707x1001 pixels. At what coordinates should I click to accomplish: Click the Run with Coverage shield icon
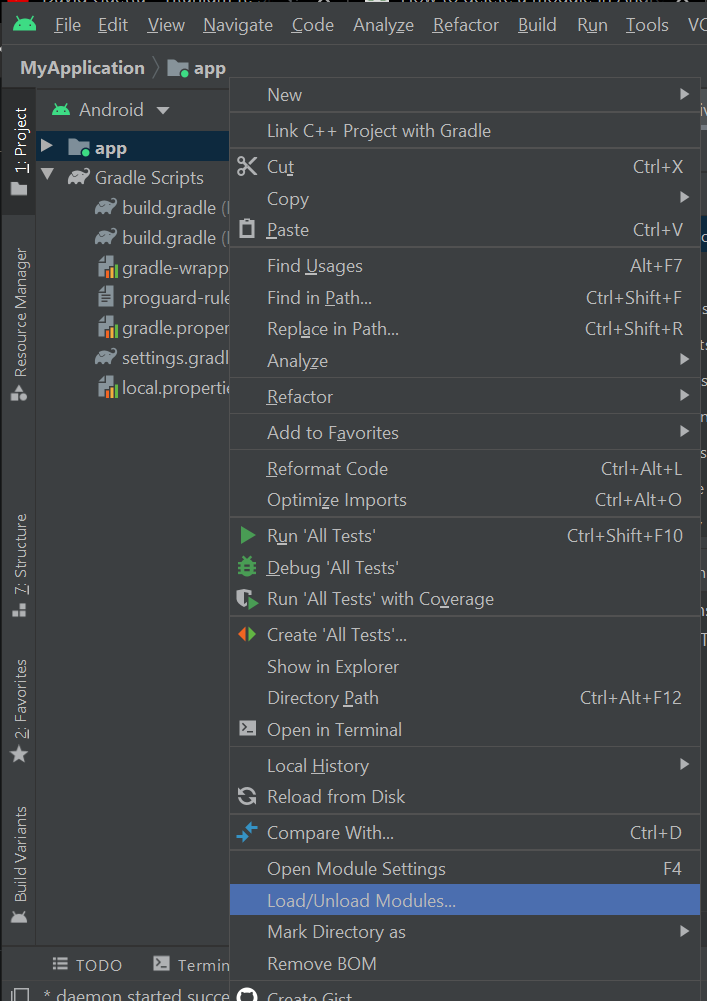(247, 599)
